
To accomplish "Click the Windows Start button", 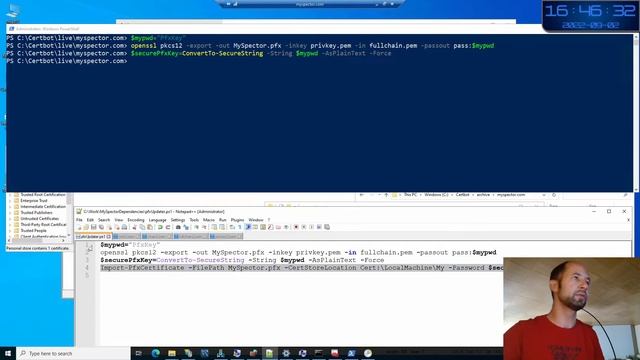I will tap(8, 353).
